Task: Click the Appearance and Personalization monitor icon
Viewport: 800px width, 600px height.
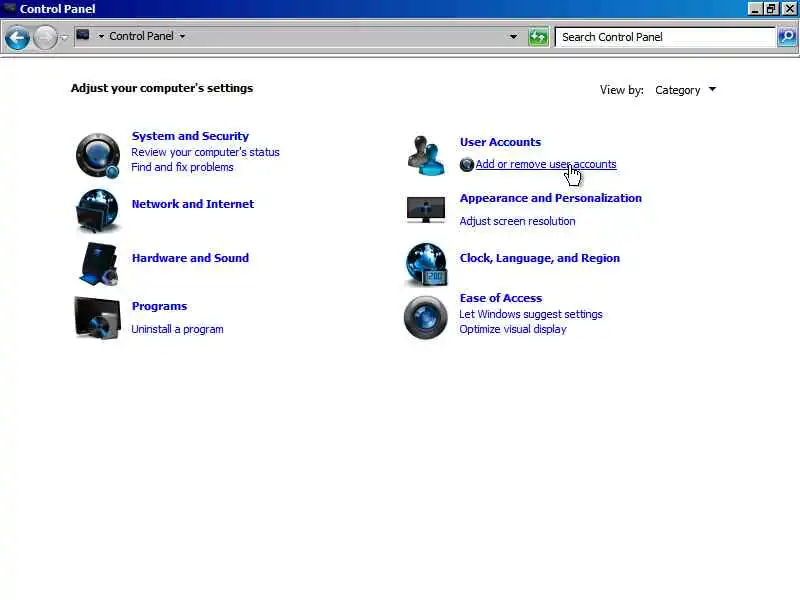Action: (426, 209)
